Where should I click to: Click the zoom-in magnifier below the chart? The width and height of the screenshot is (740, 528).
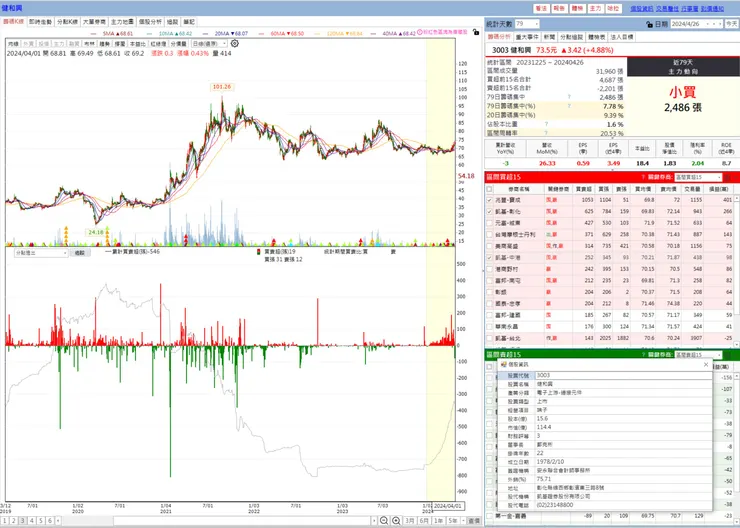pyautogui.click(x=396, y=520)
